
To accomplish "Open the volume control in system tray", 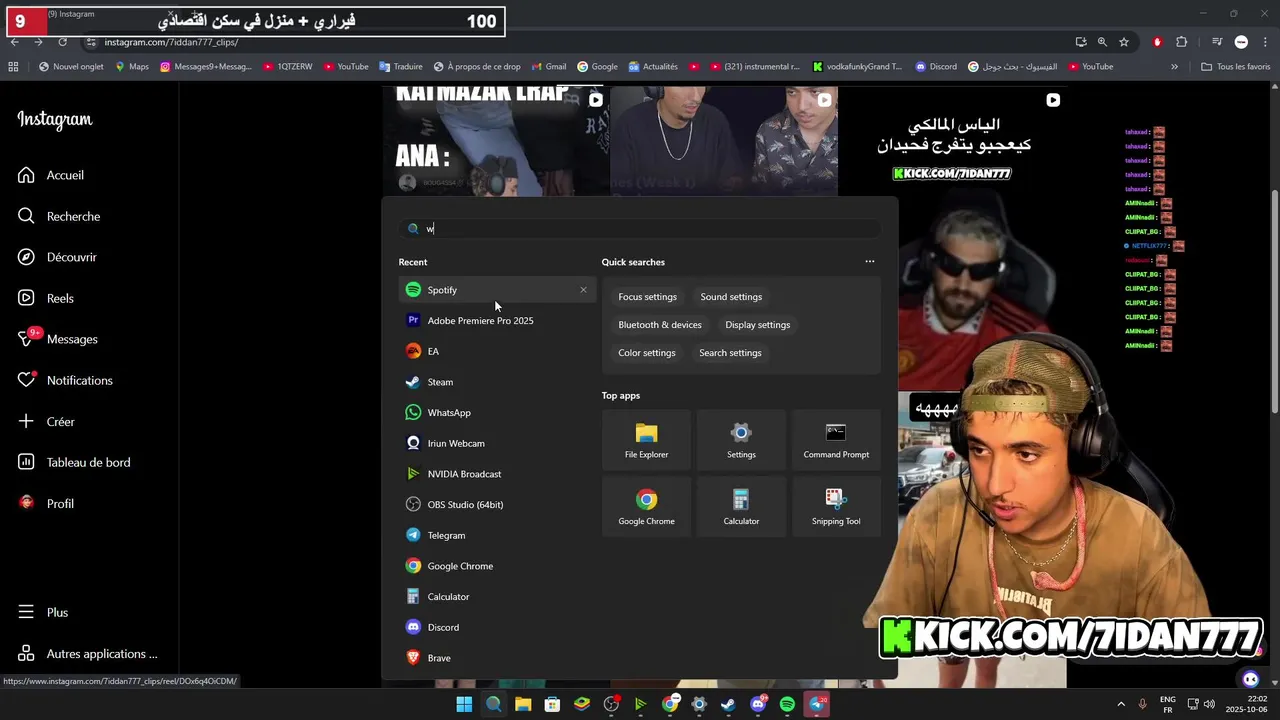I will (x=1210, y=705).
